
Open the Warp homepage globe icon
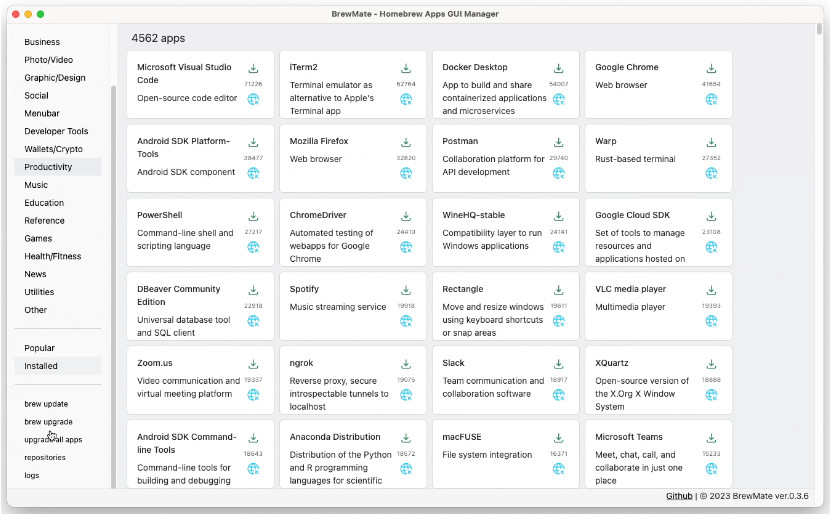point(711,173)
